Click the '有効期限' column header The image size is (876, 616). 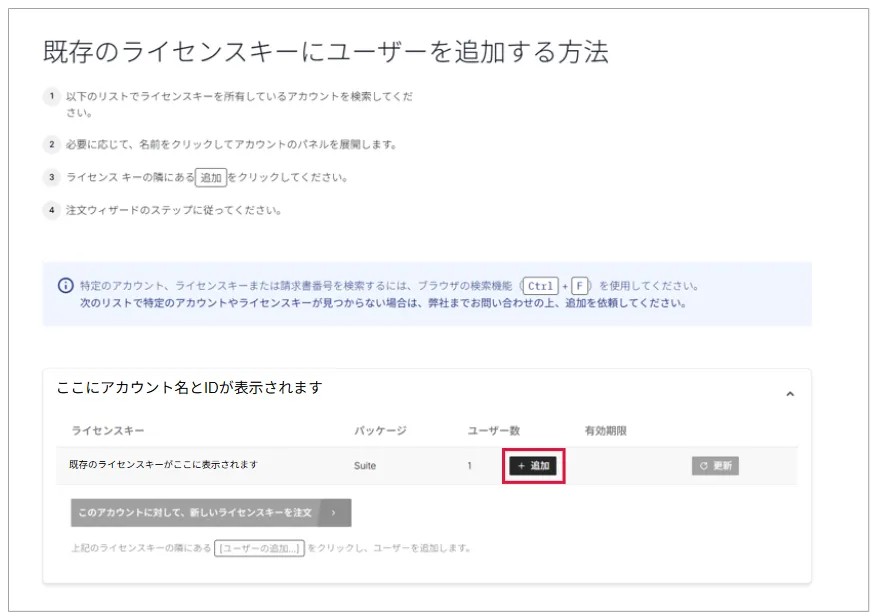606,431
